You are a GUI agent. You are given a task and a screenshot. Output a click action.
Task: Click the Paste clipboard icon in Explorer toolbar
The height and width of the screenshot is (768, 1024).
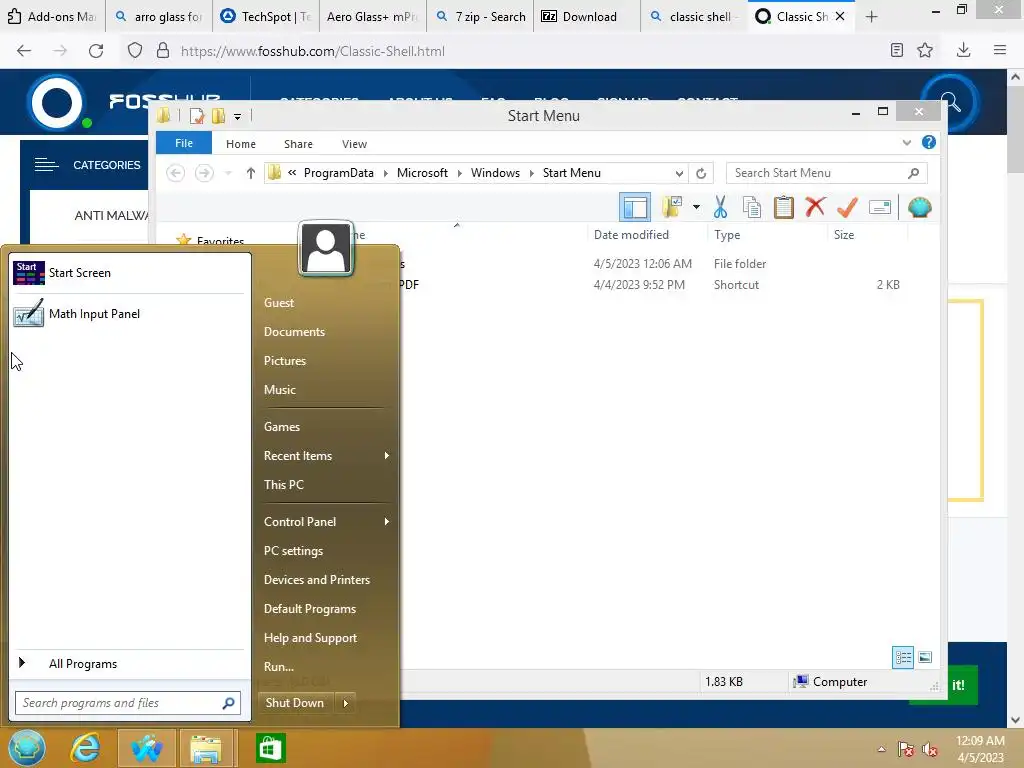pos(784,207)
